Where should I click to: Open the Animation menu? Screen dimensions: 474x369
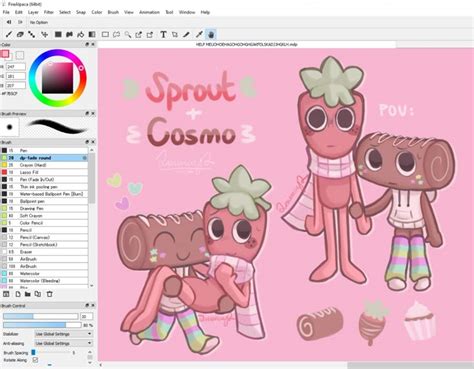click(x=149, y=12)
